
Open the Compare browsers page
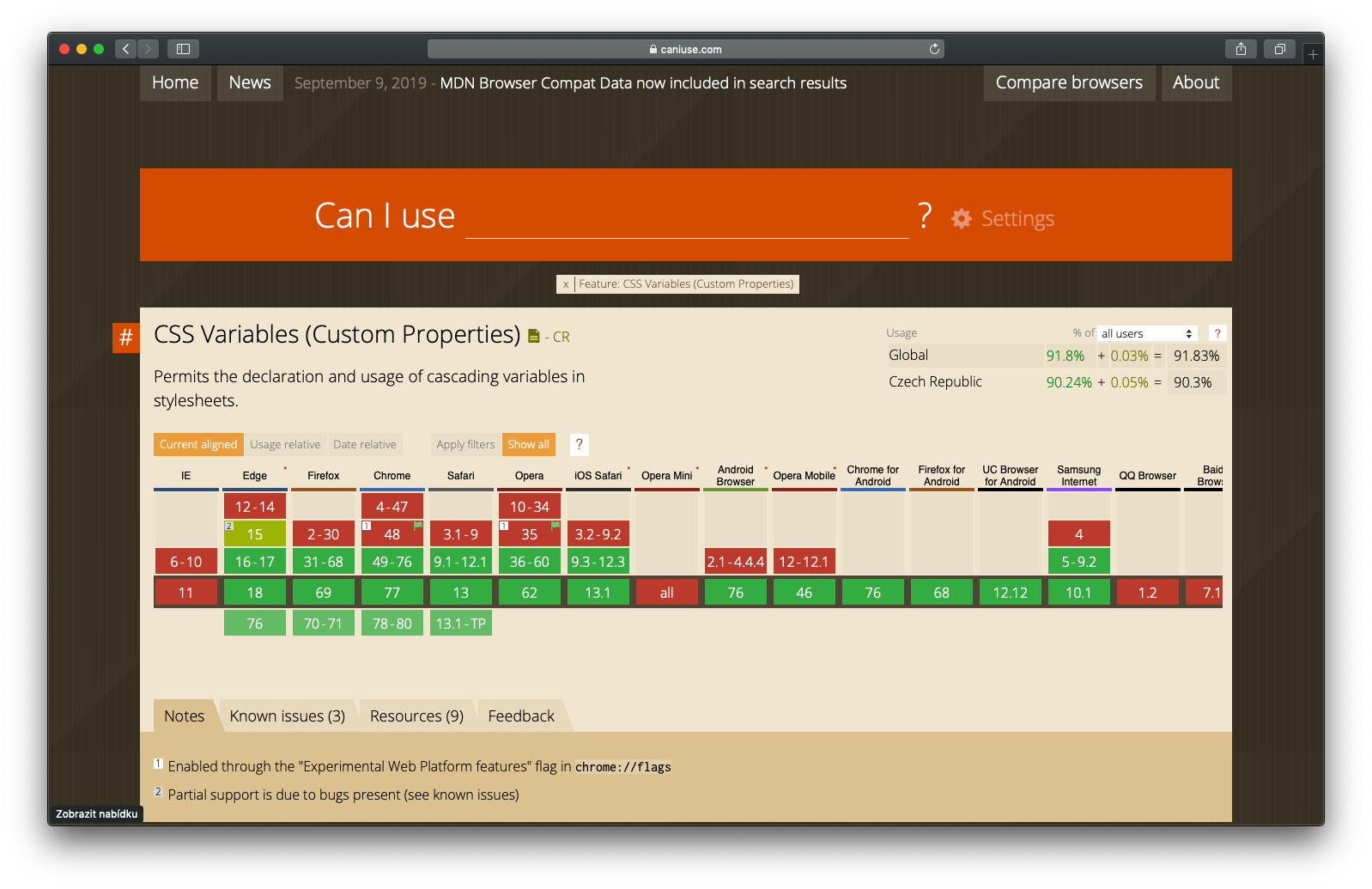tap(1069, 82)
